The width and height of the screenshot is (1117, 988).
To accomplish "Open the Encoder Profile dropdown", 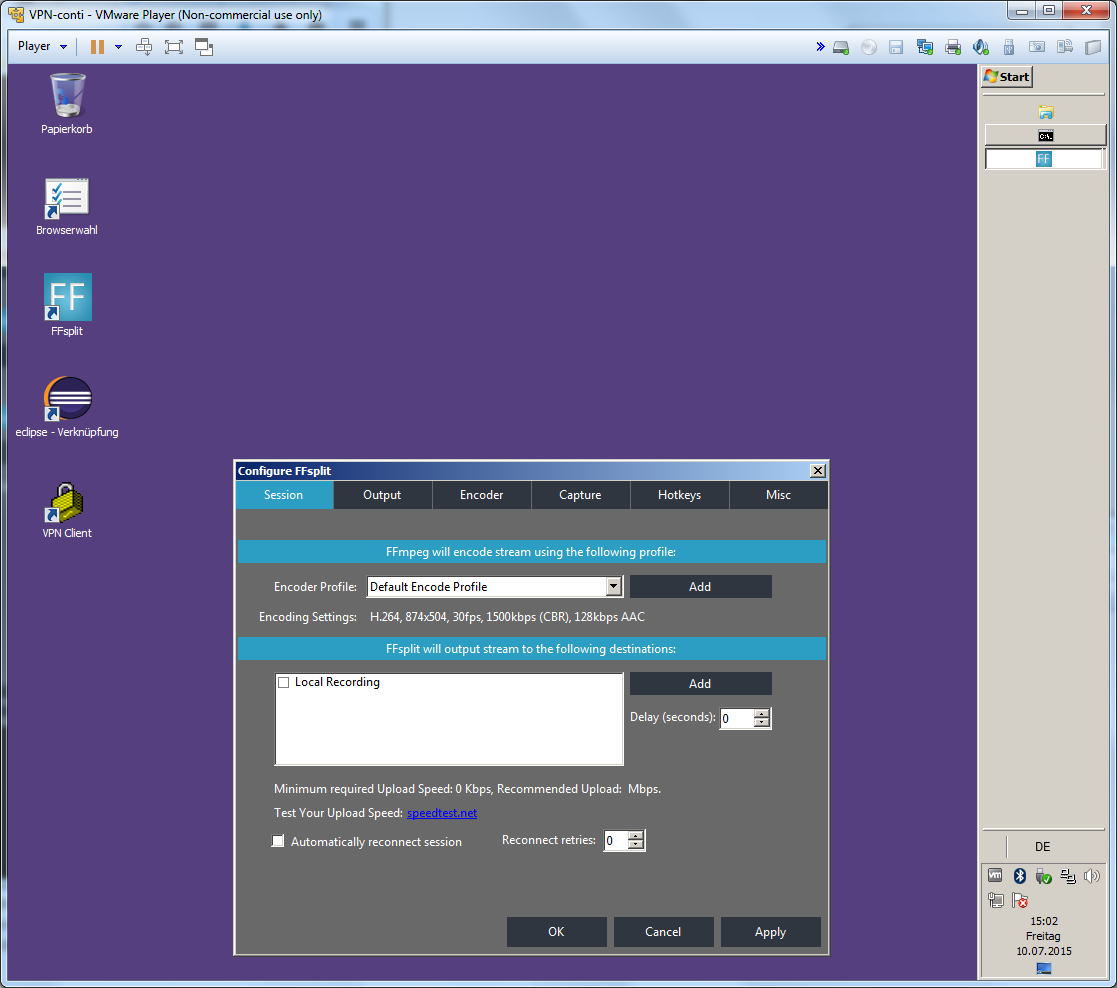I will [x=613, y=586].
